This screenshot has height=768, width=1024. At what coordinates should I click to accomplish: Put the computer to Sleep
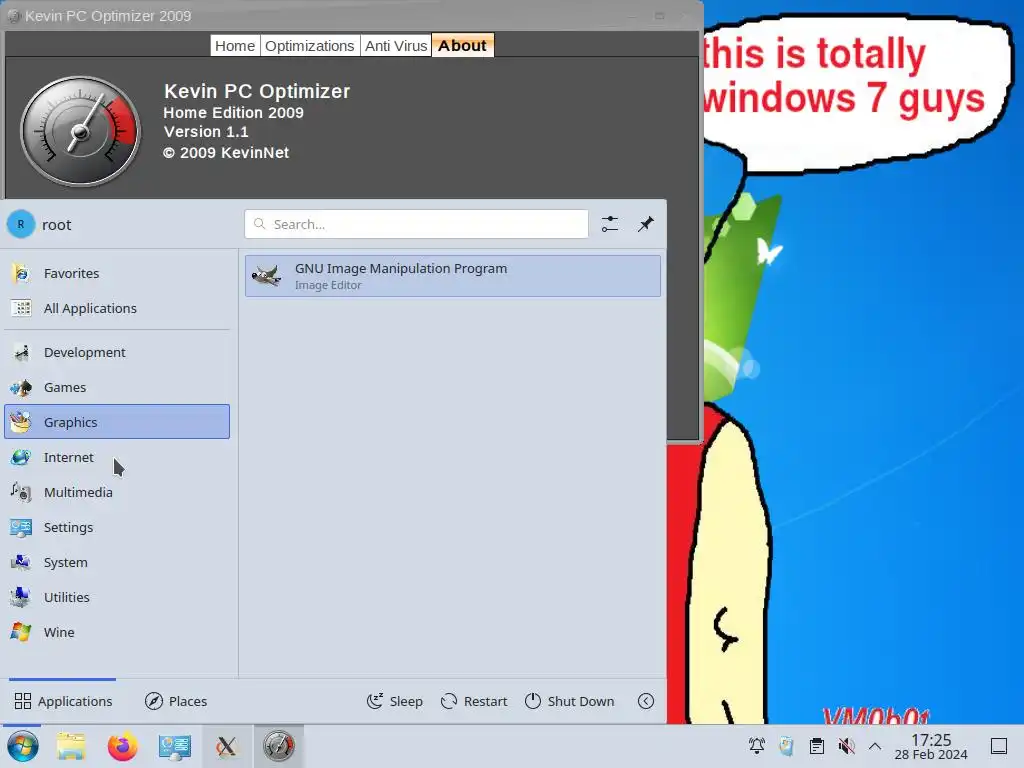[394, 701]
